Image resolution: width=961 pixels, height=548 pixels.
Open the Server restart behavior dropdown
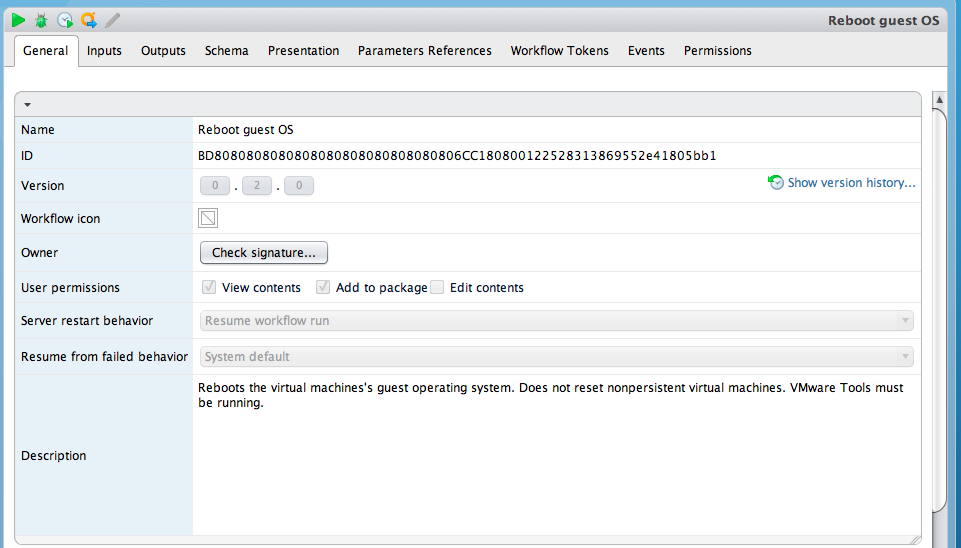coord(557,321)
